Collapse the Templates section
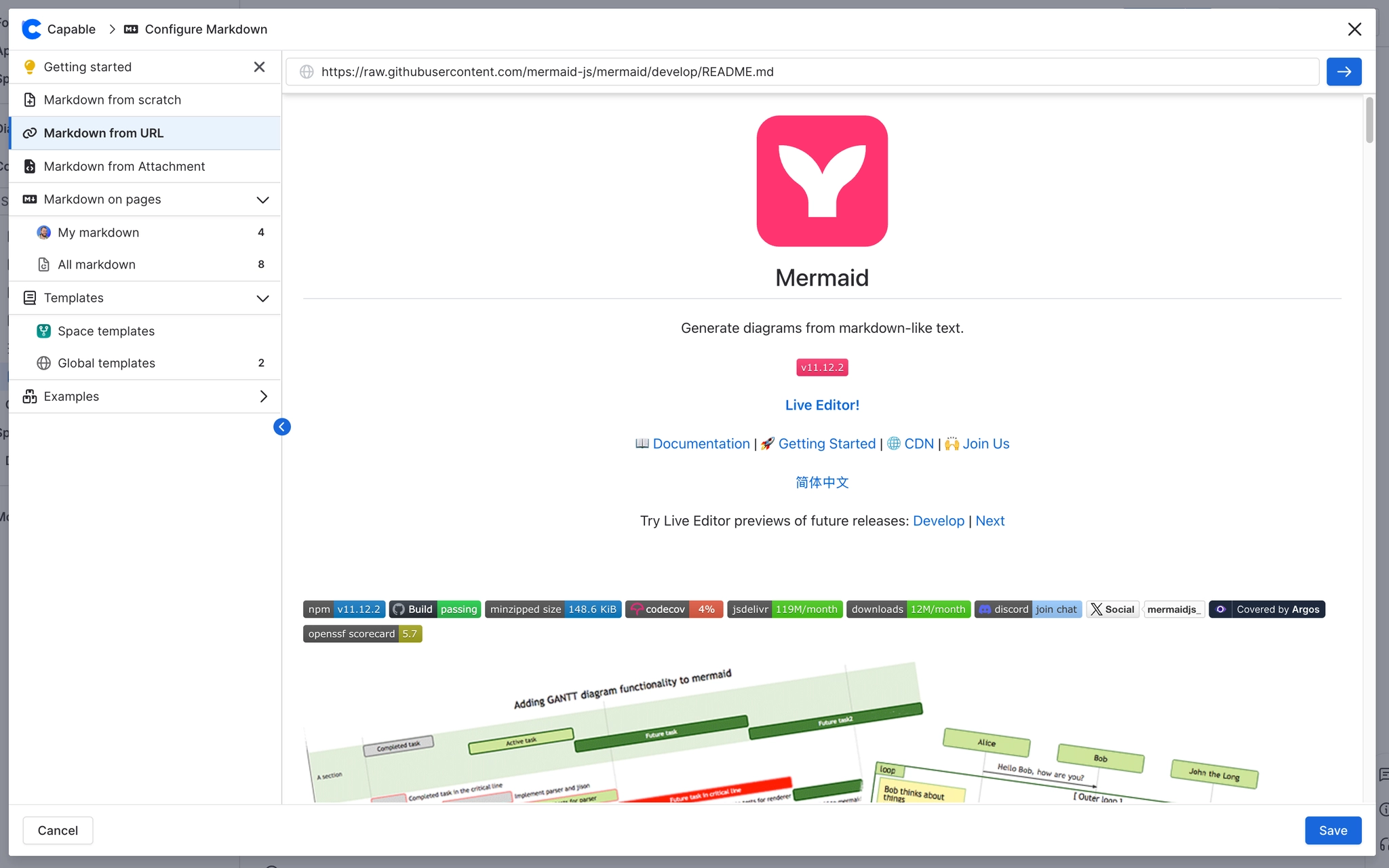The height and width of the screenshot is (868, 1389). 262,298
